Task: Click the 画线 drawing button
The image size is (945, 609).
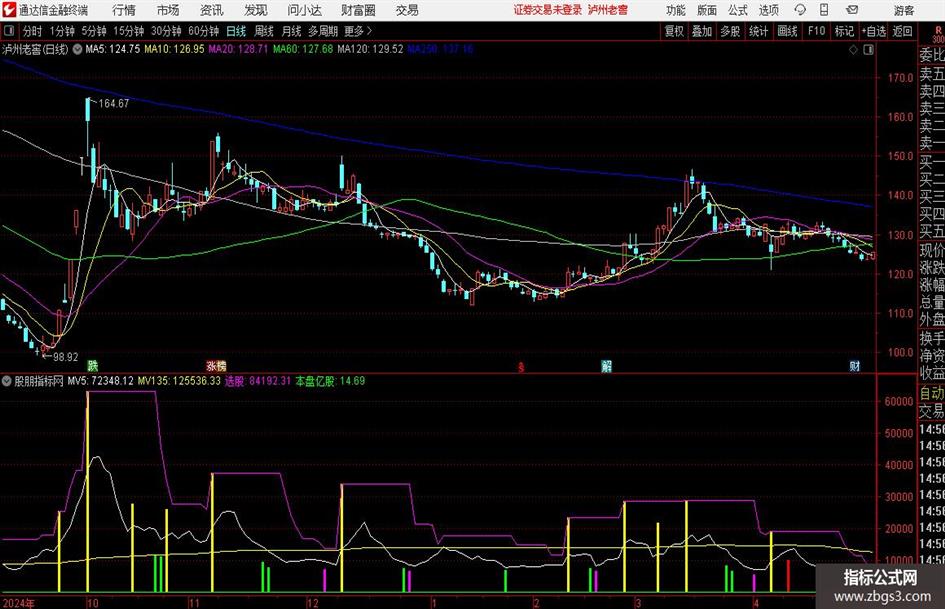Action: coord(787,31)
